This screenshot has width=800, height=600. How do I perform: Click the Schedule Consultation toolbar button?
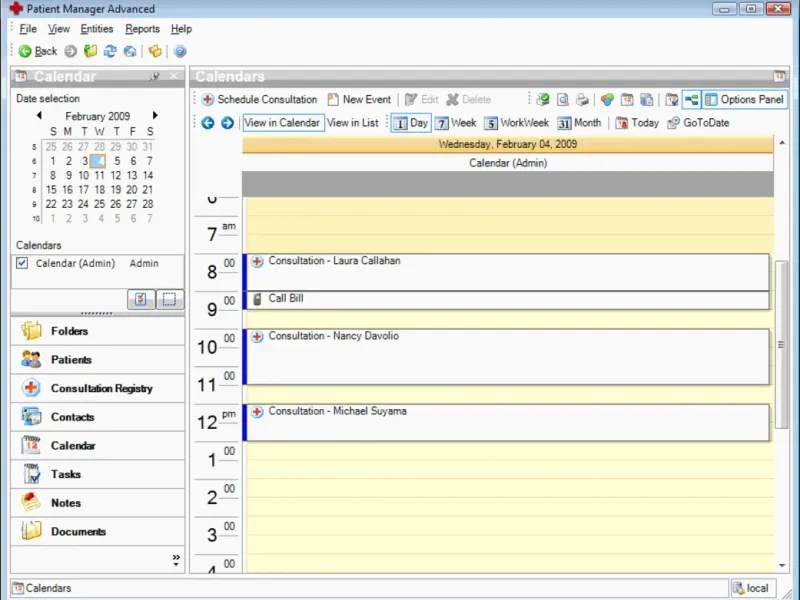point(259,100)
